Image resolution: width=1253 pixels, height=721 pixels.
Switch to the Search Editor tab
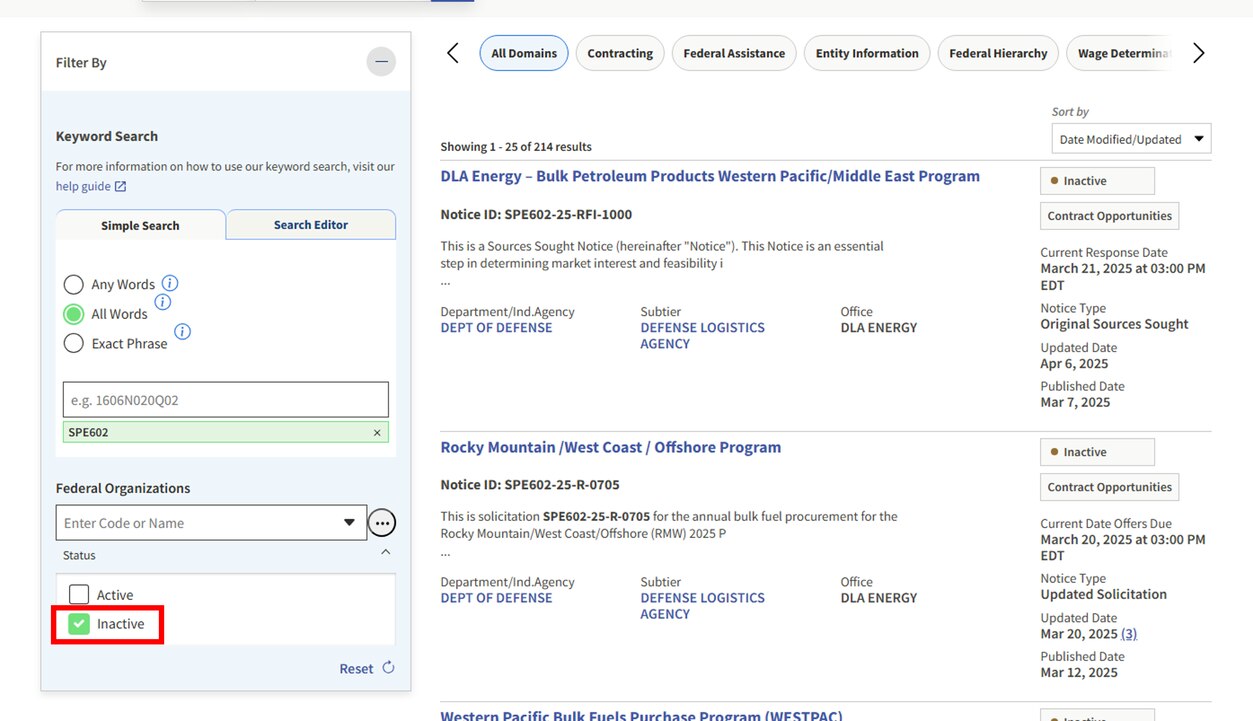[x=311, y=224]
